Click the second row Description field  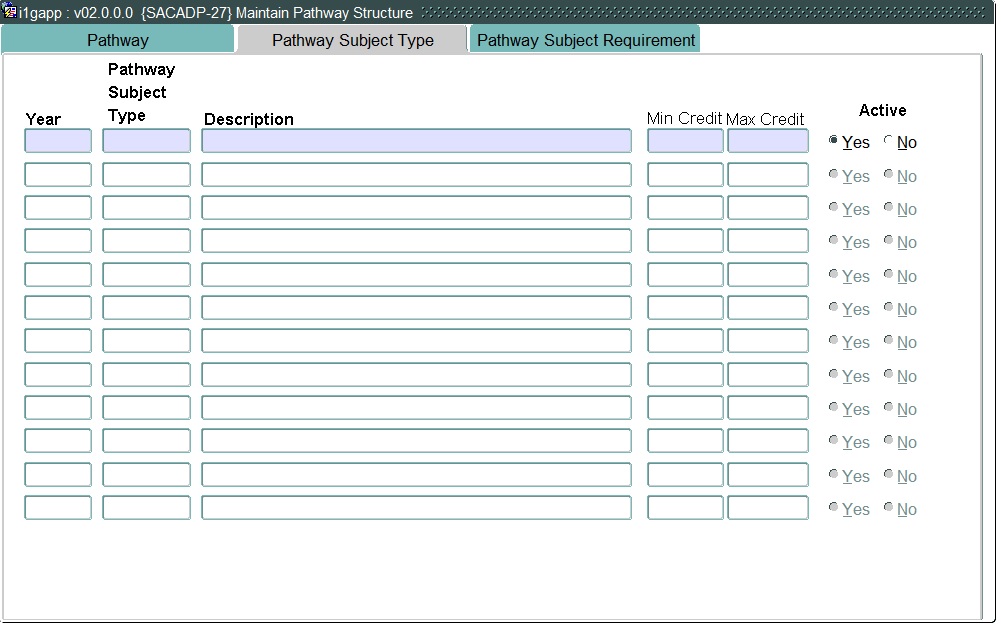click(x=416, y=175)
